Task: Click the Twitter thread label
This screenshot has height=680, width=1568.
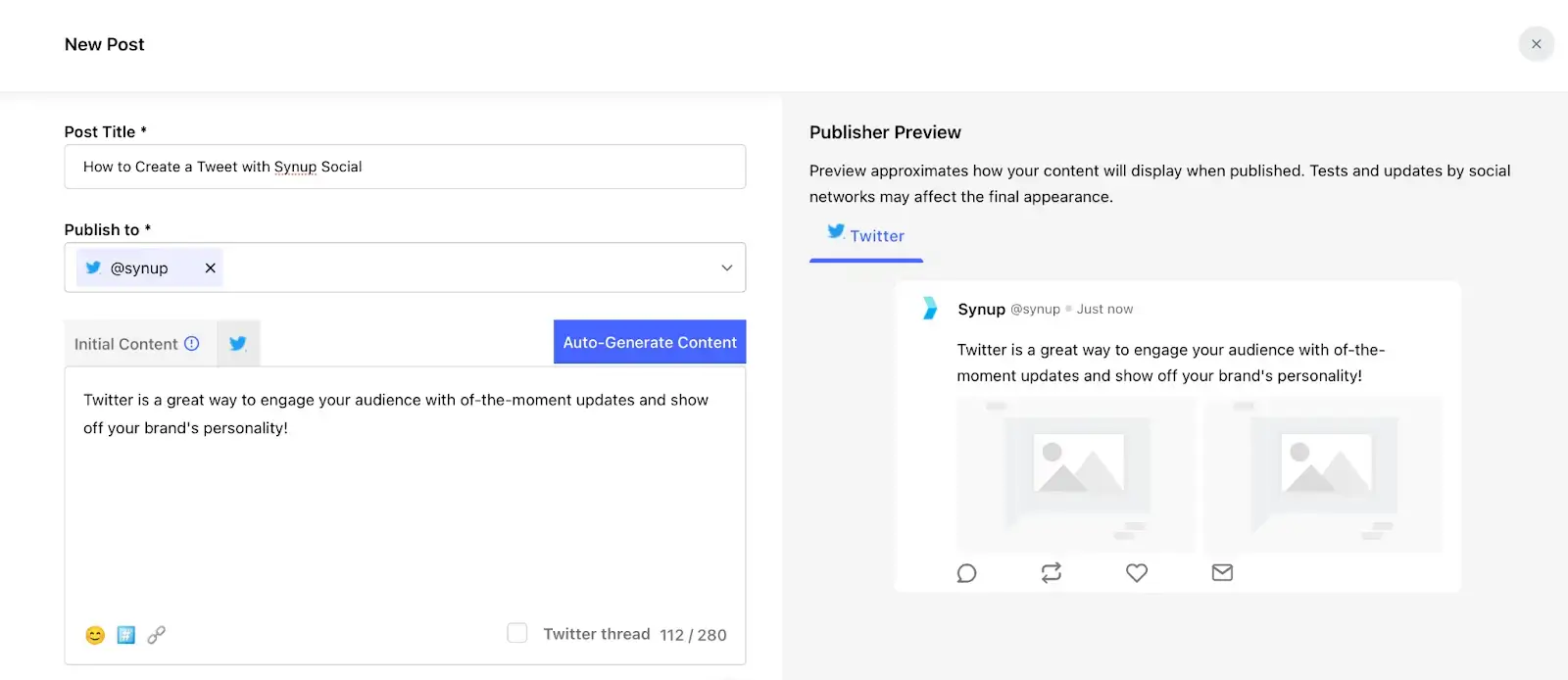Action: pos(597,634)
